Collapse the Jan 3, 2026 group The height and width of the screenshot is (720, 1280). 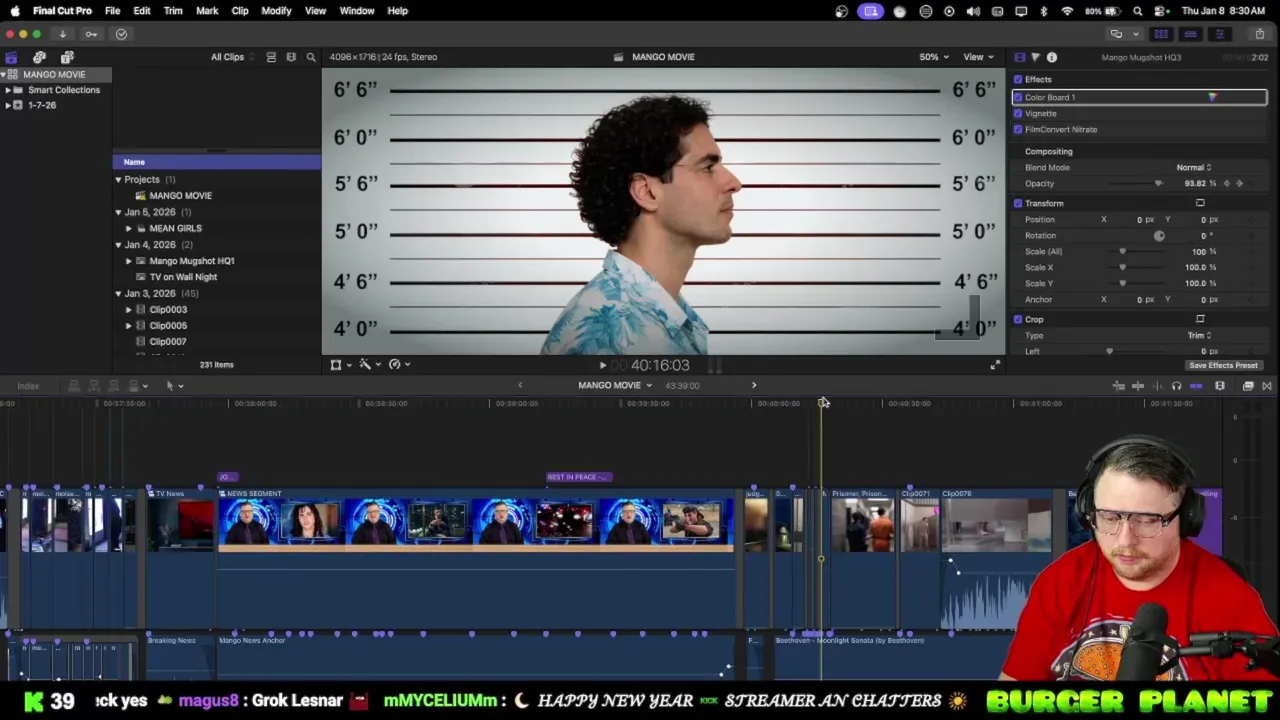click(x=118, y=293)
